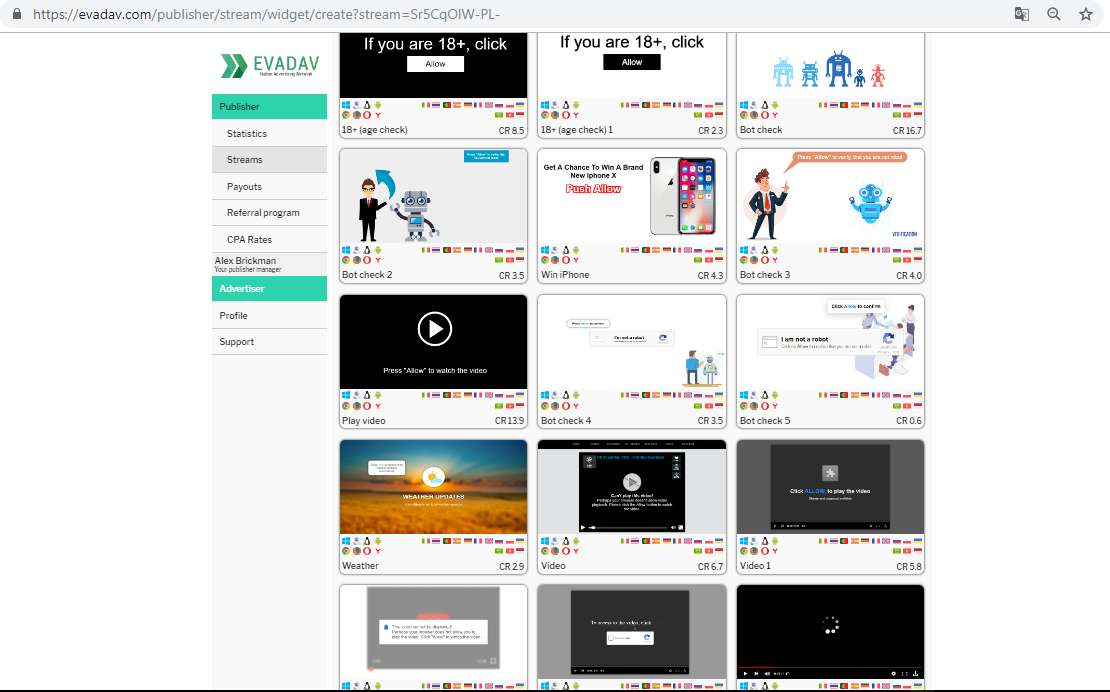Open the browser translate page icon
This screenshot has width=1110, height=692.
[x=1022, y=13]
